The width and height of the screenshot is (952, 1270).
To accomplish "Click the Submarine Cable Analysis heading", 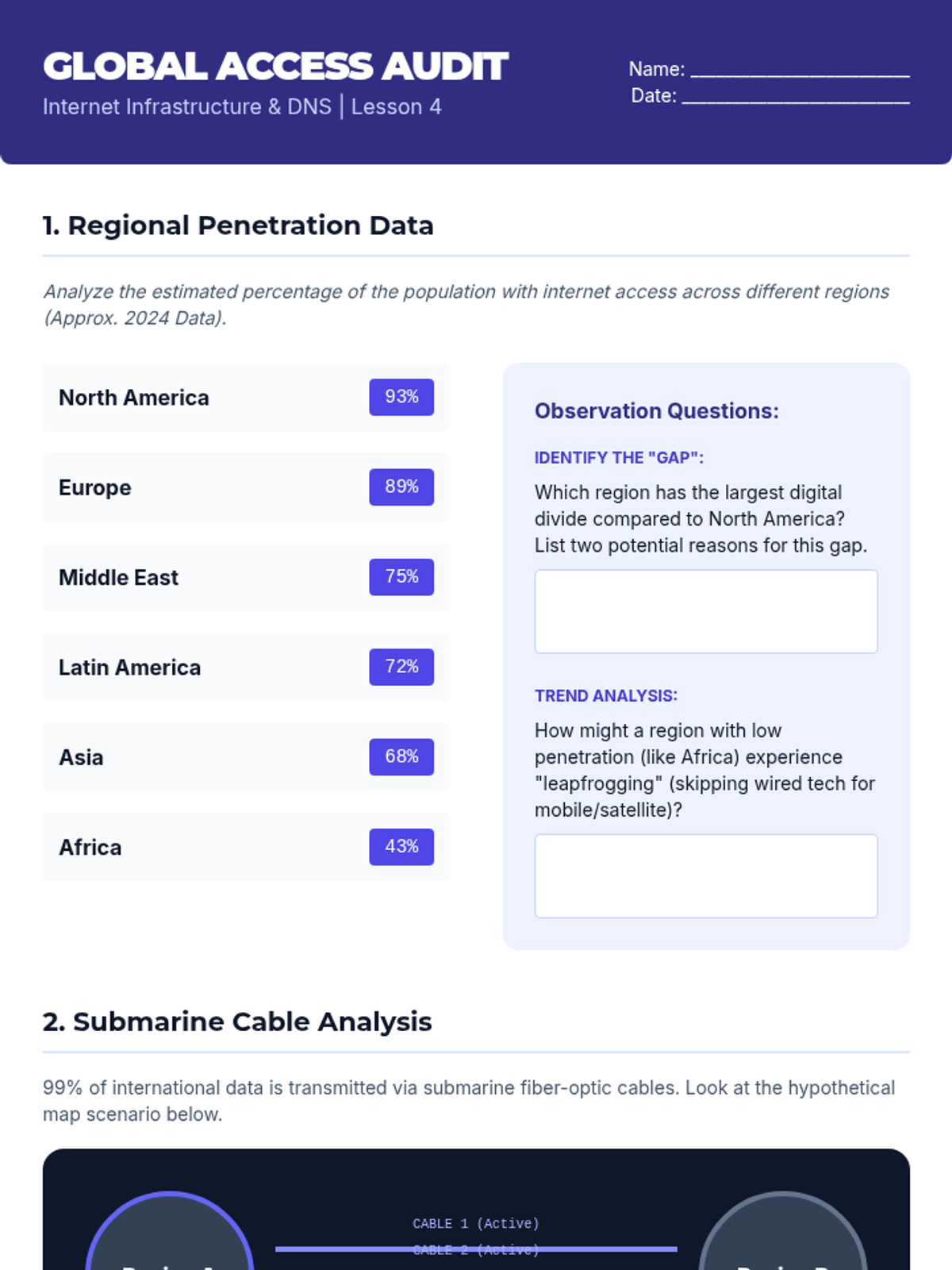I will [x=237, y=1022].
